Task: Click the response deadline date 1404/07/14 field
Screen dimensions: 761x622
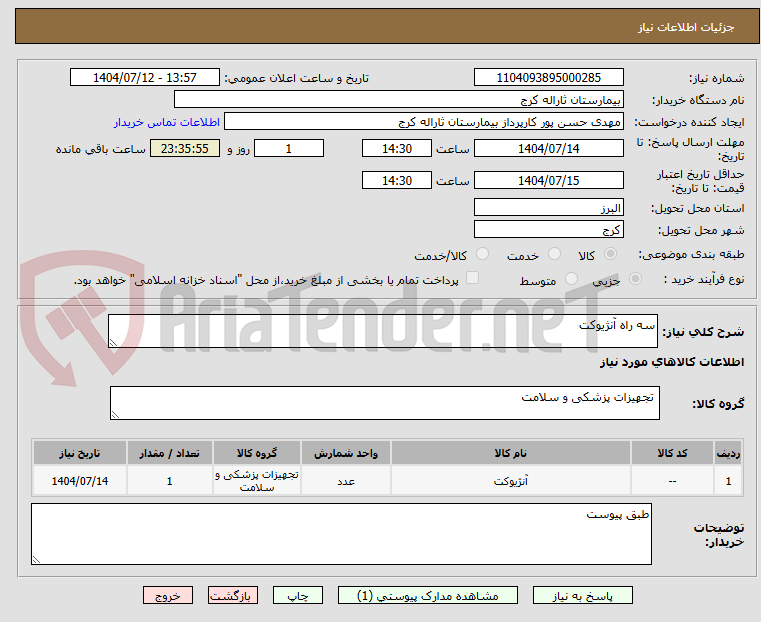Action: tap(548, 148)
